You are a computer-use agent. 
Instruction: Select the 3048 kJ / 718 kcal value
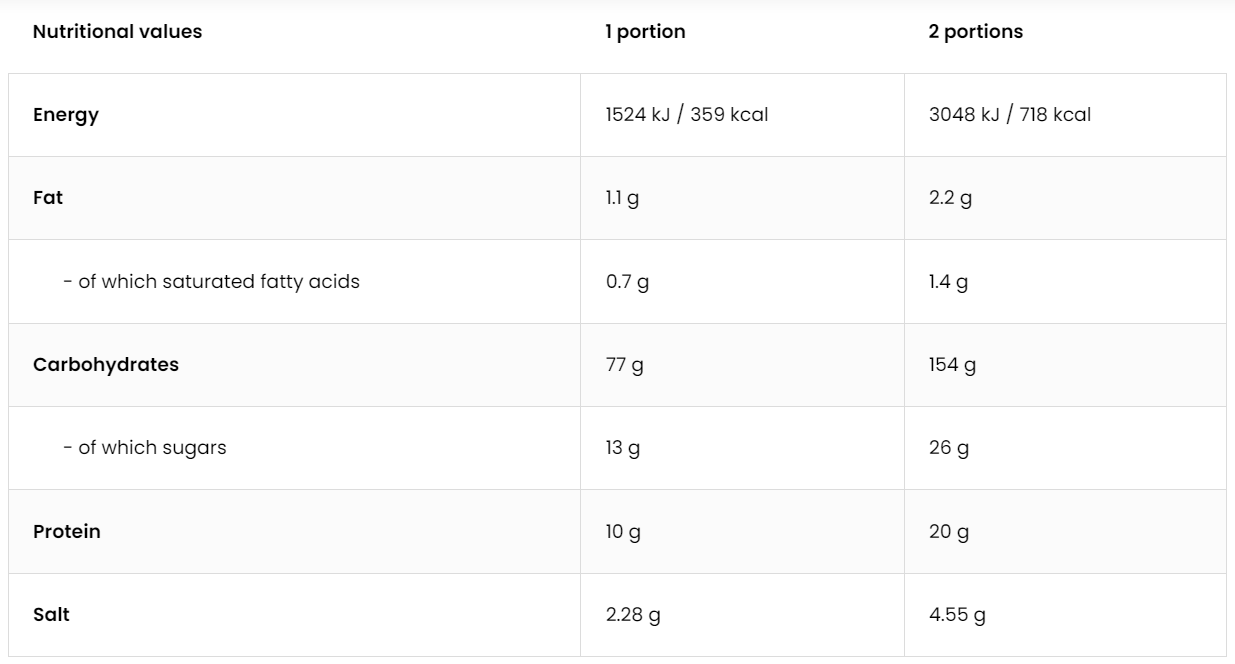pos(1010,115)
